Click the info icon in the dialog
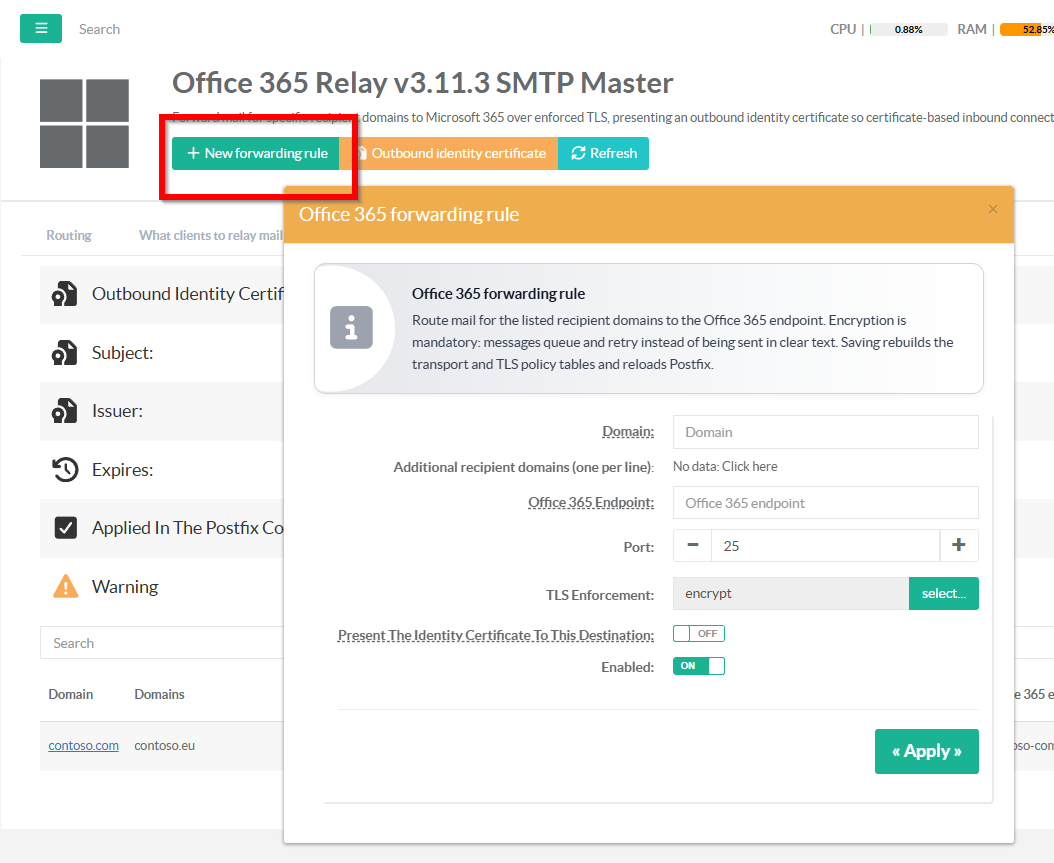The image size is (1054, 863). point(351,328)
